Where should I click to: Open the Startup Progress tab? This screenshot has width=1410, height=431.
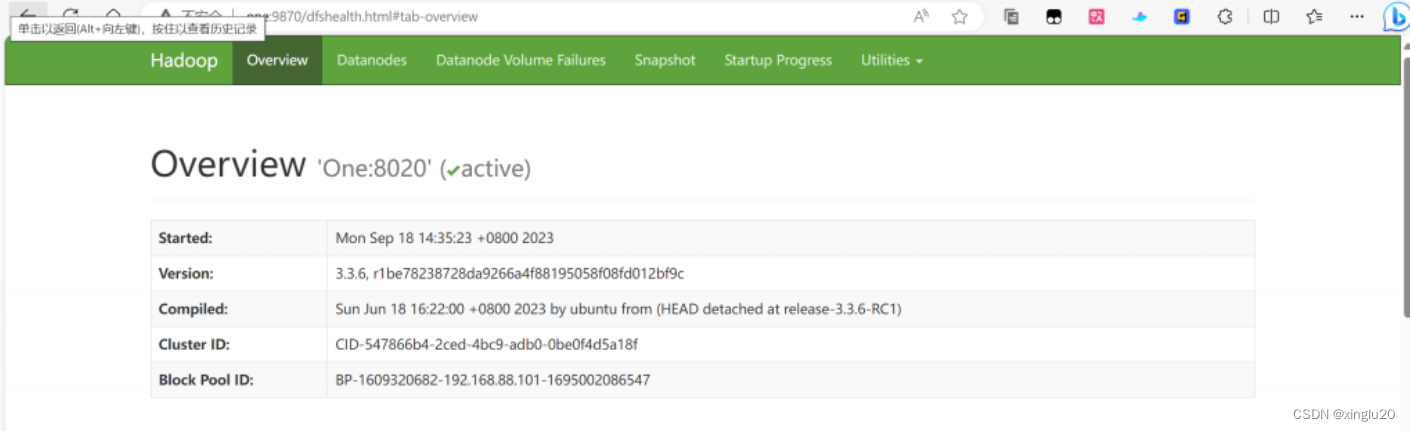pos(778,60)
